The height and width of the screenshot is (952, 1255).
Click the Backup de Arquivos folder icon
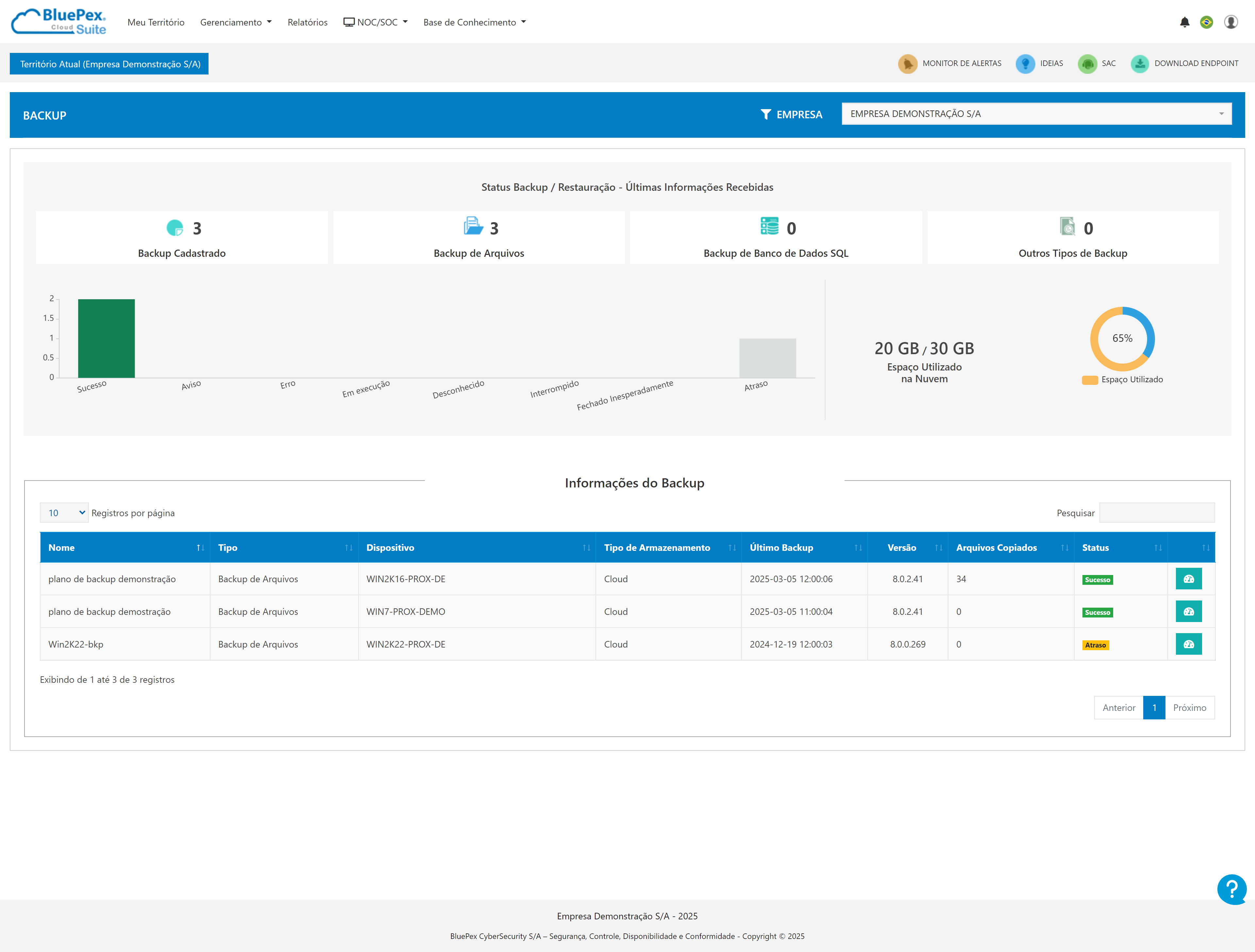pos(473,226)
